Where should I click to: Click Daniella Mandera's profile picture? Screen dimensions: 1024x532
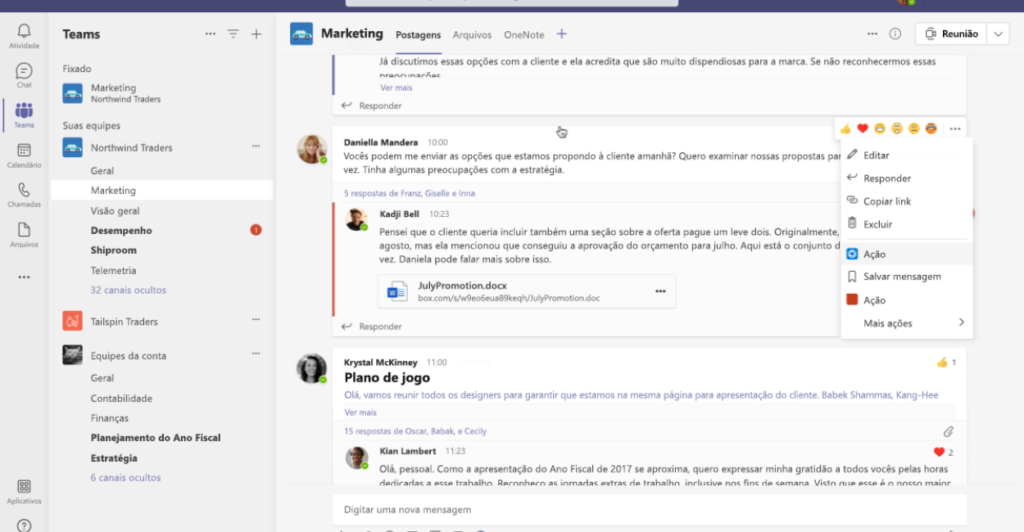(x=312, y=149)
